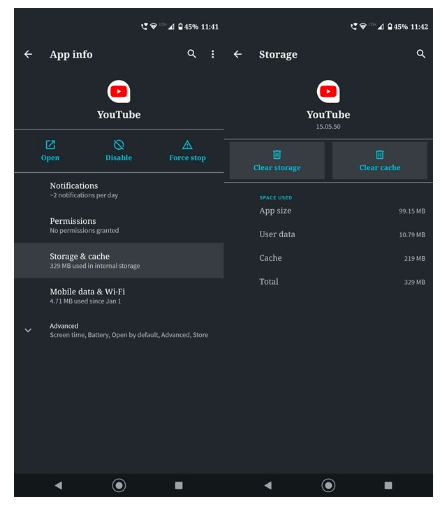This screenshot has width=445, height=508.
Task: Tap '4.71 MB used since Jan 1' text
Action: (85, 301)
